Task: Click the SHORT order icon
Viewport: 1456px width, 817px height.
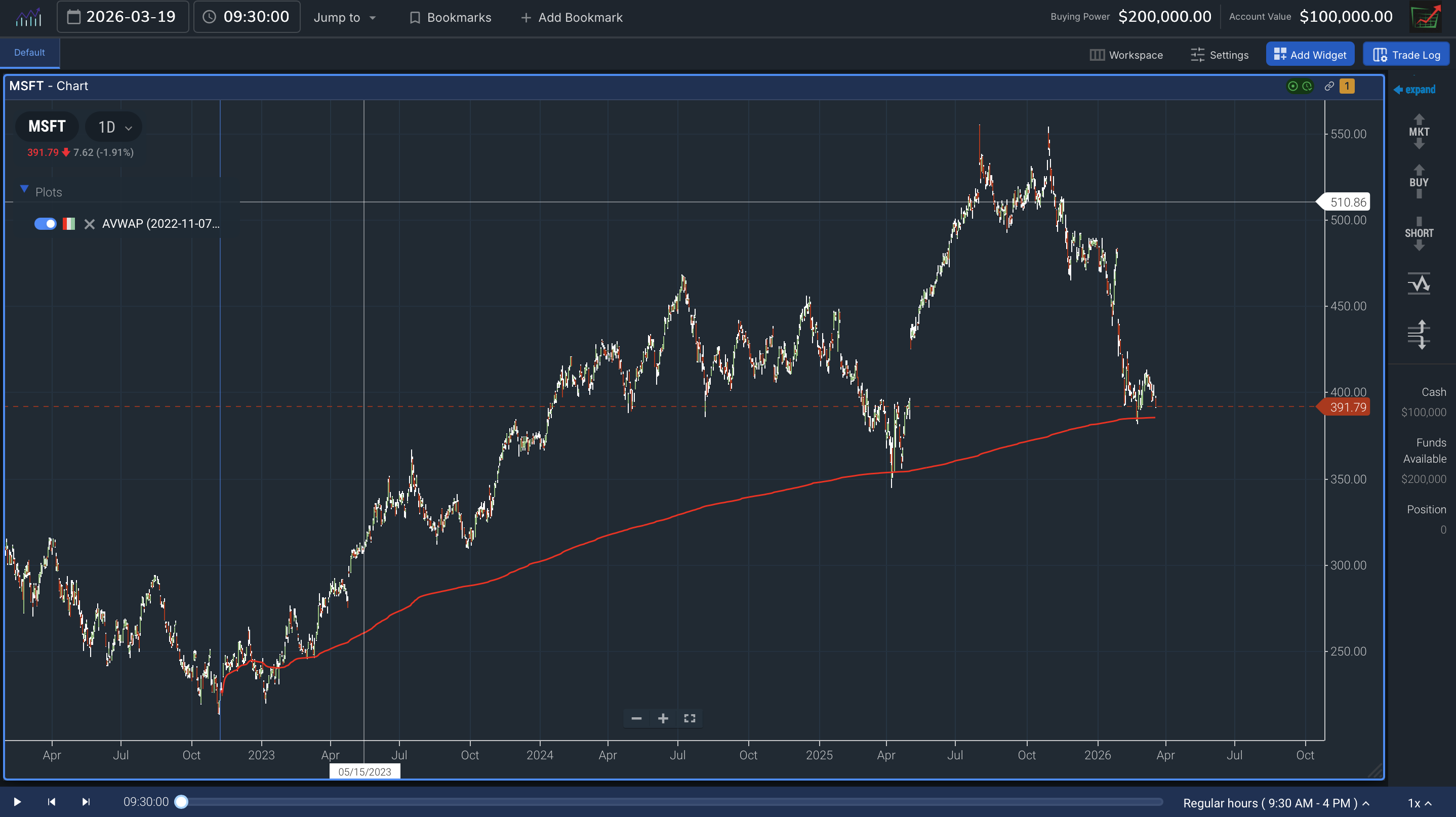Action: (x=1418, y=233)
